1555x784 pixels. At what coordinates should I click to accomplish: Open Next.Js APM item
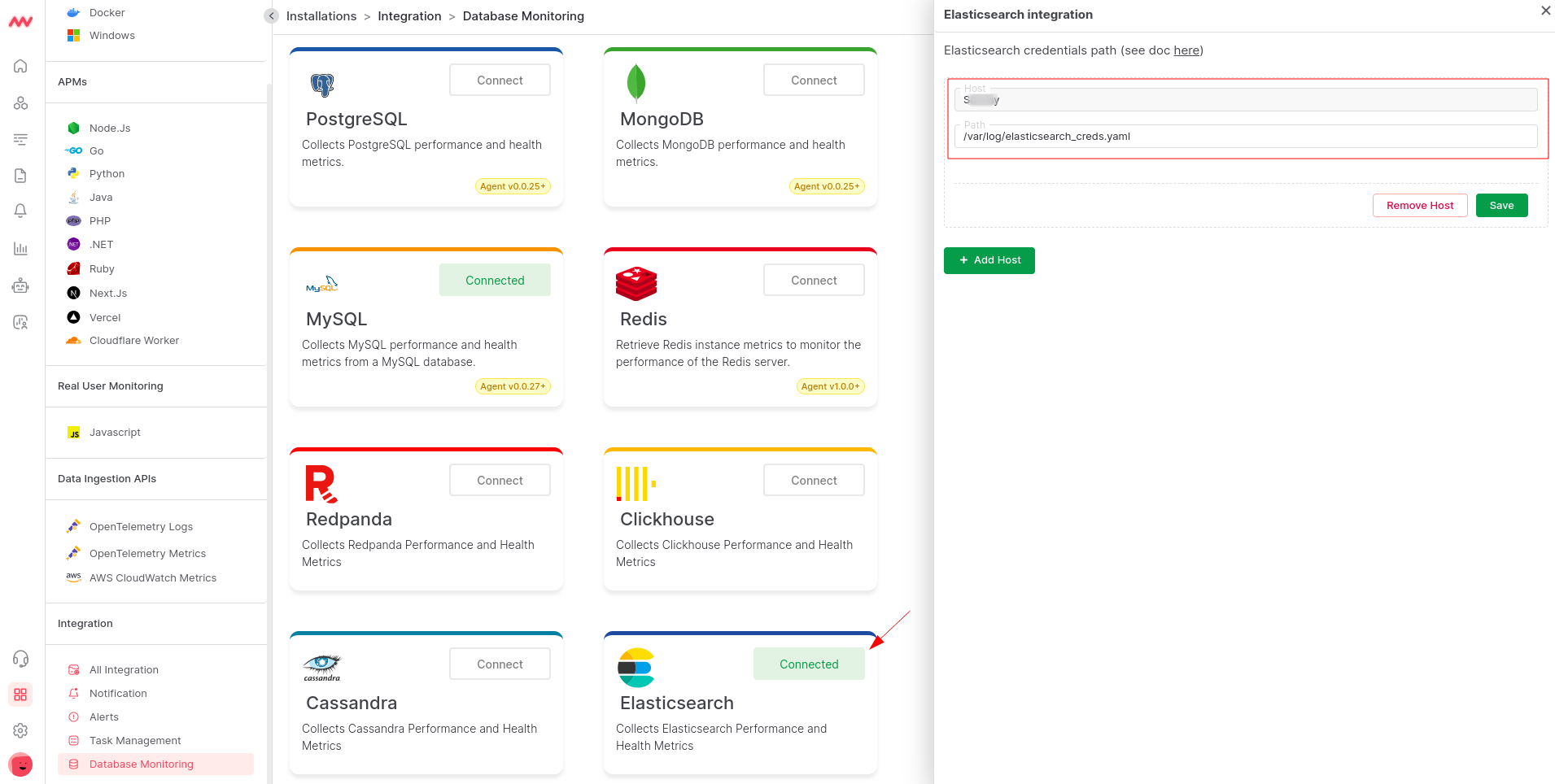coord(107,293)
